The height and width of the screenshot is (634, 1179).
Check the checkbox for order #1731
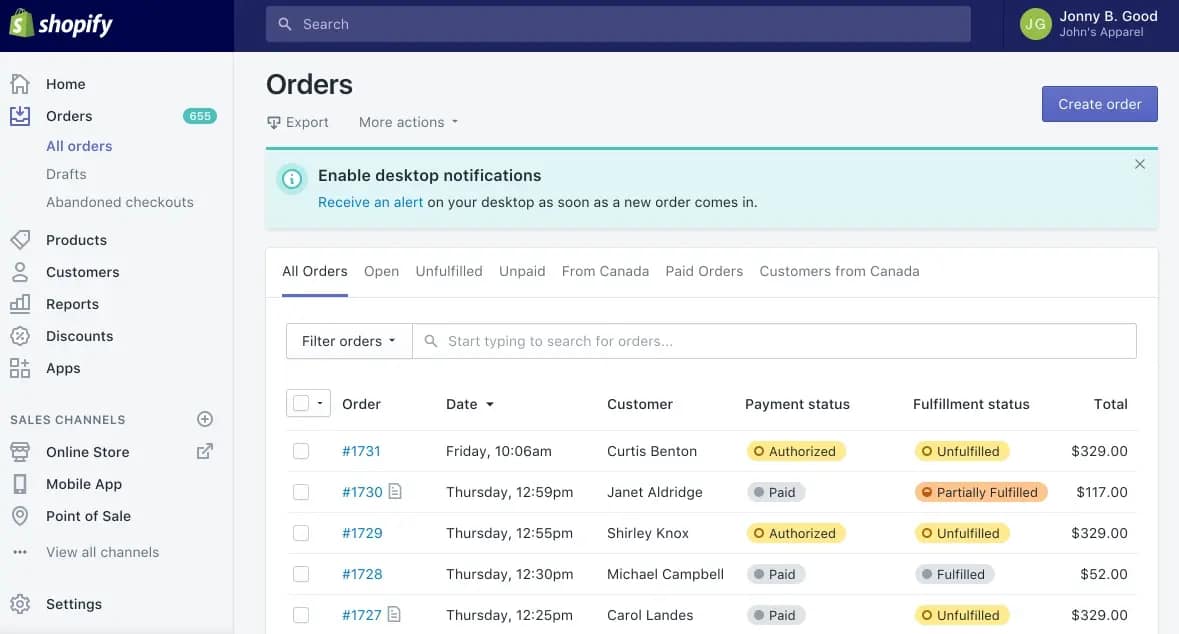click(x=302, y=451)
